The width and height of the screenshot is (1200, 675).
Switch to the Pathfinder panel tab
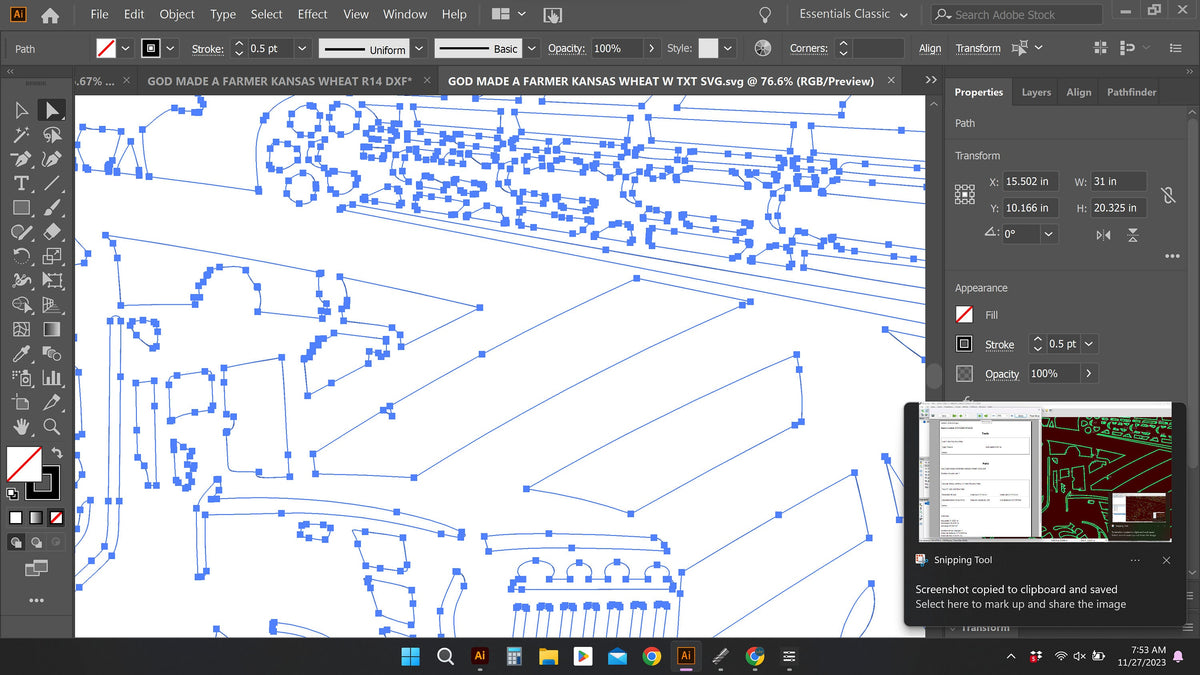(1131, 92)
